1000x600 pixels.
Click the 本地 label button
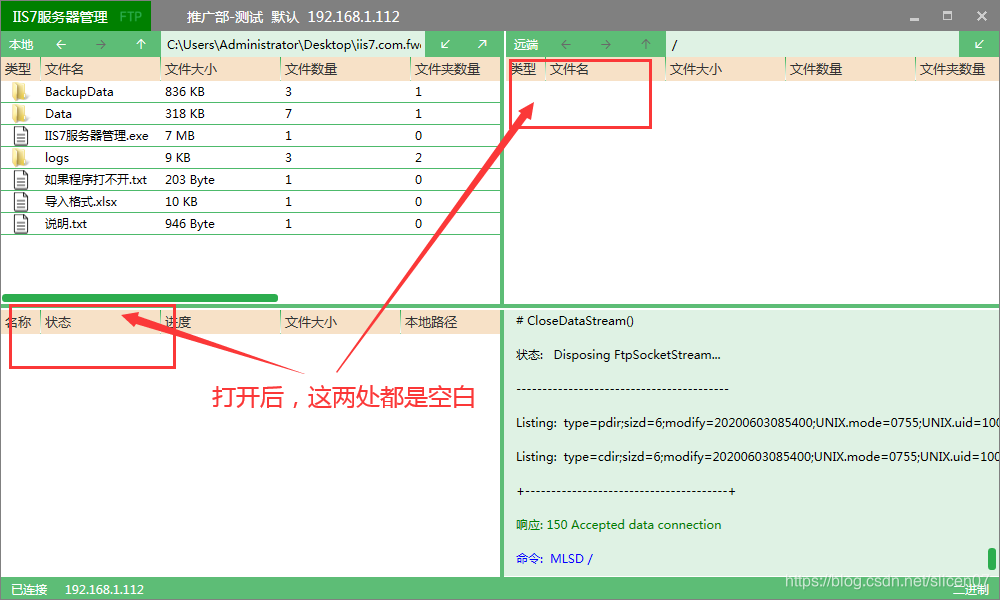point(21,45)
